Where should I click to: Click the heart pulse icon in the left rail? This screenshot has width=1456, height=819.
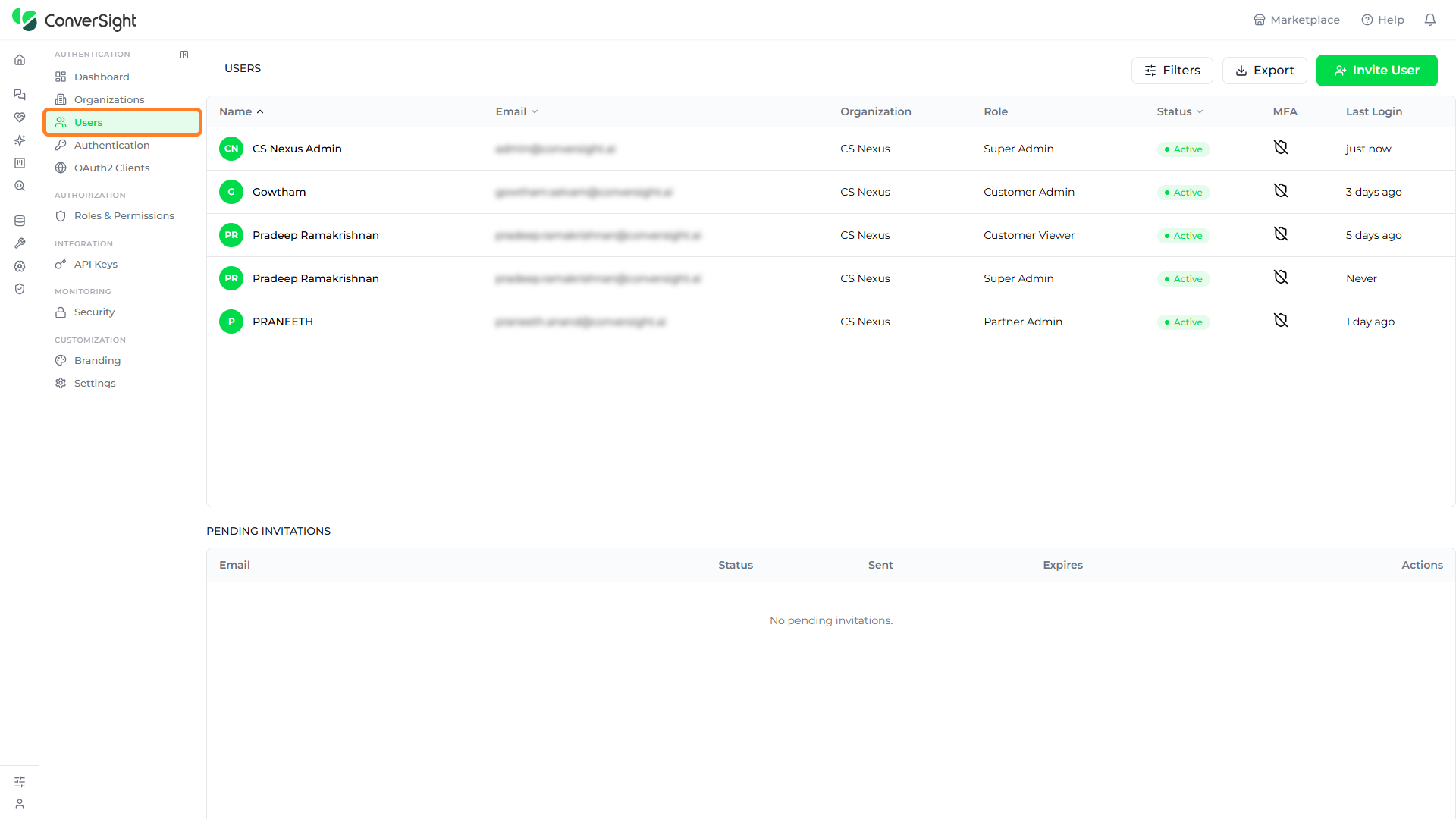pyautogui.click(x=20, y=118)
